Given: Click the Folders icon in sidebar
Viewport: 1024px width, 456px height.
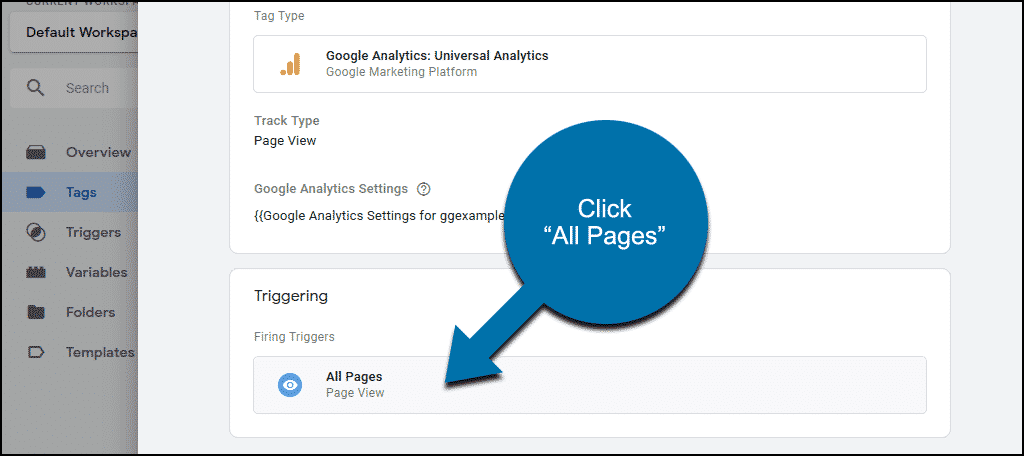Looking at the screenshot, I should [35, 312].
